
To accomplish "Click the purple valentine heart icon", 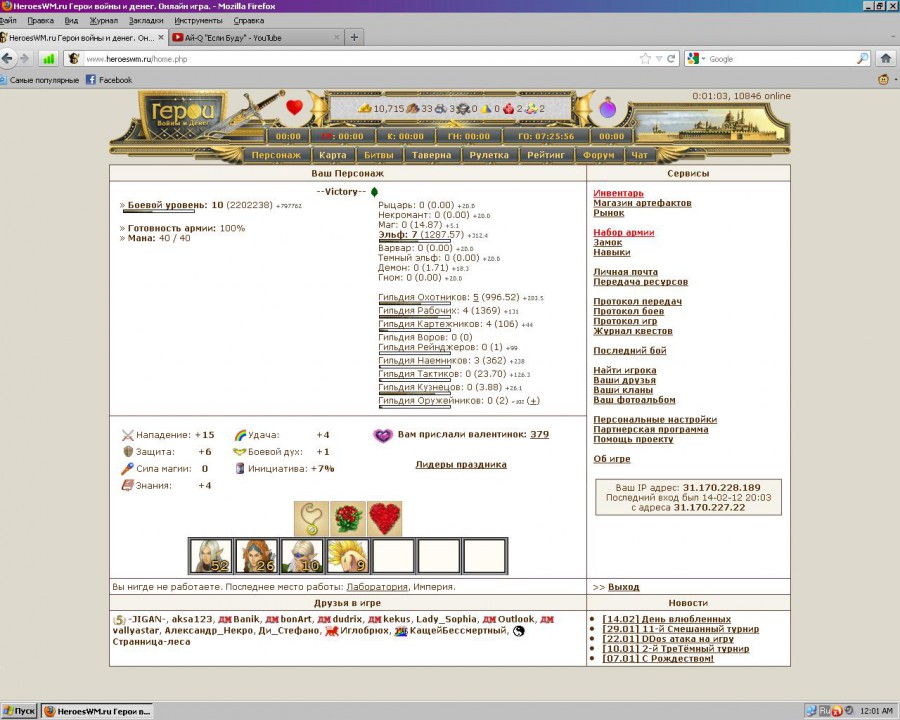I will pyautogui.click(x=382, y=435).
